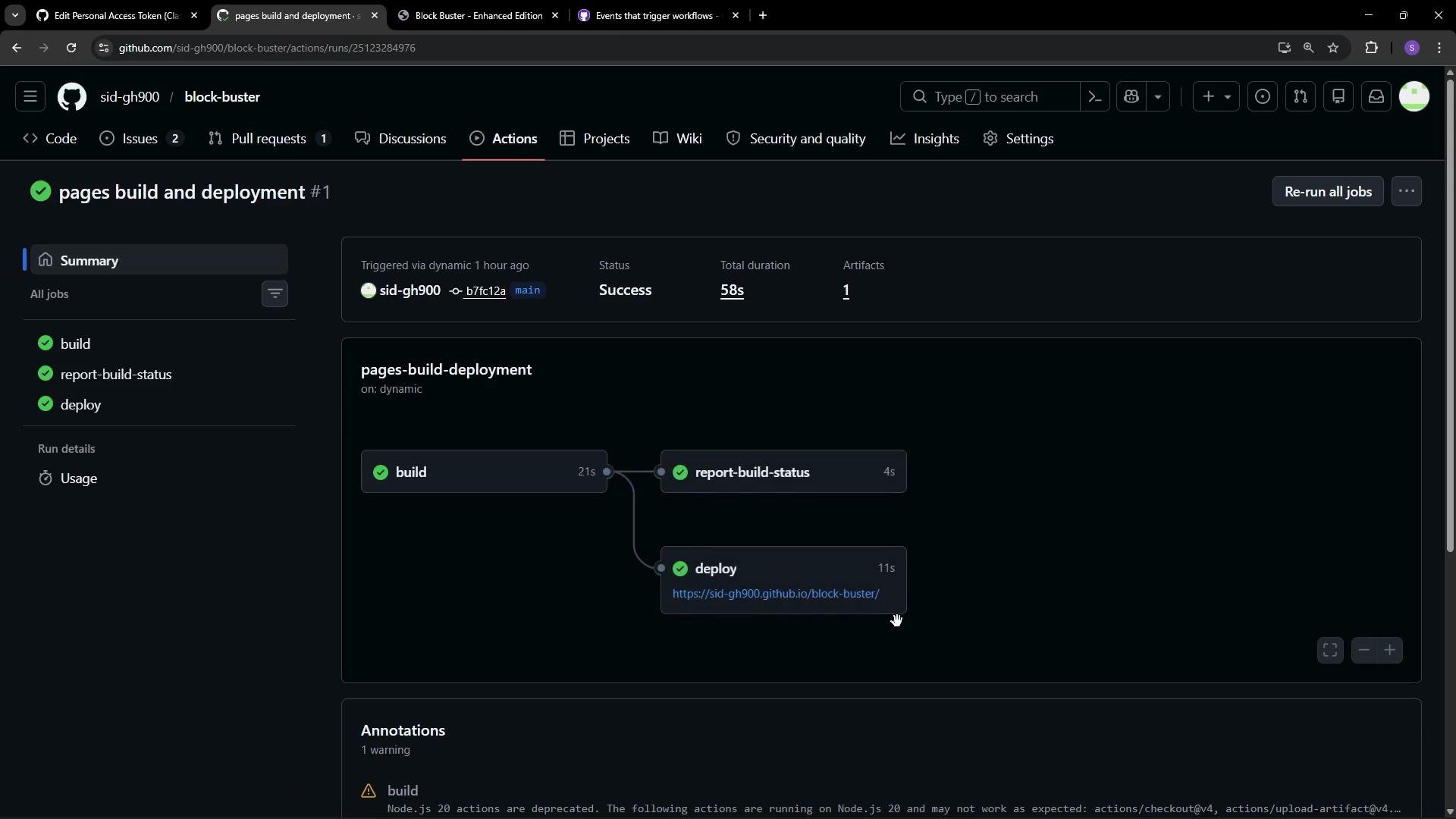Screen dimensions: 1456x819
Task: Click the build annotation title
Action: (x=403, y=791)
